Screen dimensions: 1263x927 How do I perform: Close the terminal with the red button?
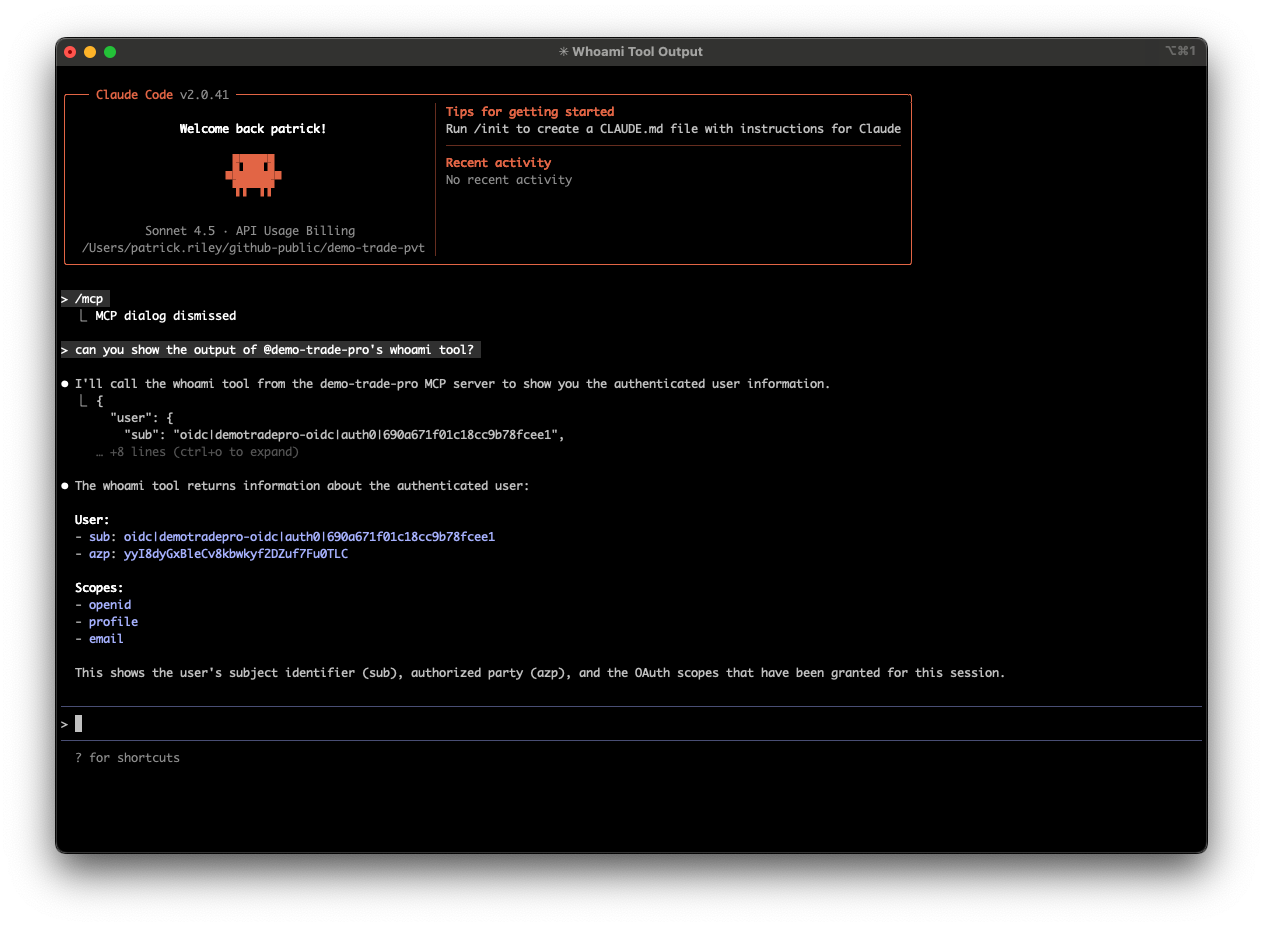(70, 52)
